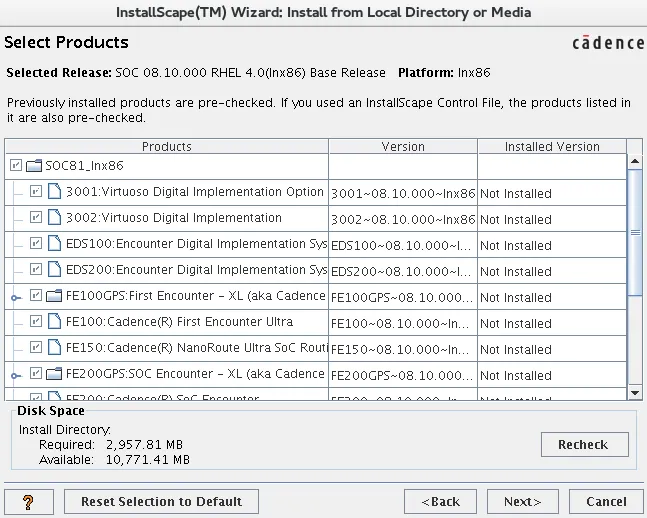Expand the FE200GPS:SOC Encounter tree node

tap(15, 375)
